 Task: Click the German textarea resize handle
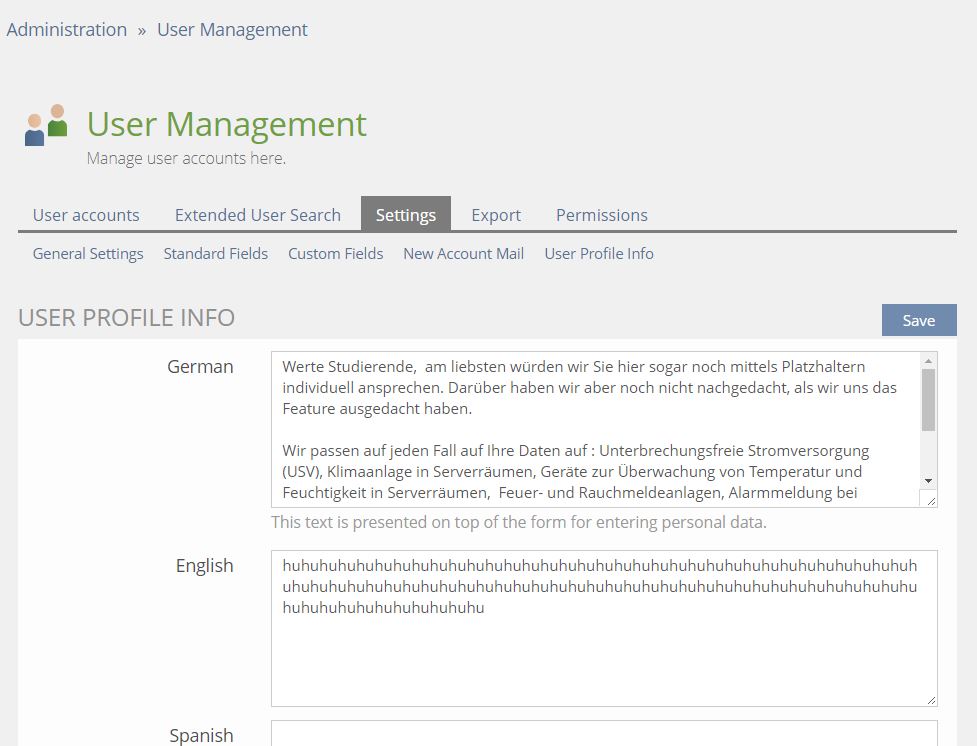930,500
